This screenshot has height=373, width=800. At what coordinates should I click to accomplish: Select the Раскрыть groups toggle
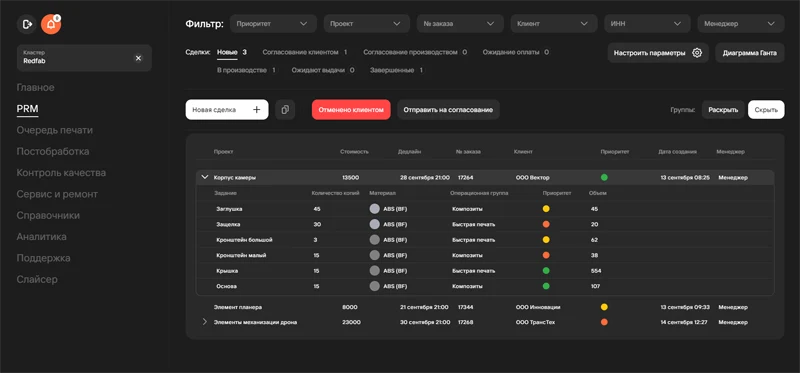723,110
